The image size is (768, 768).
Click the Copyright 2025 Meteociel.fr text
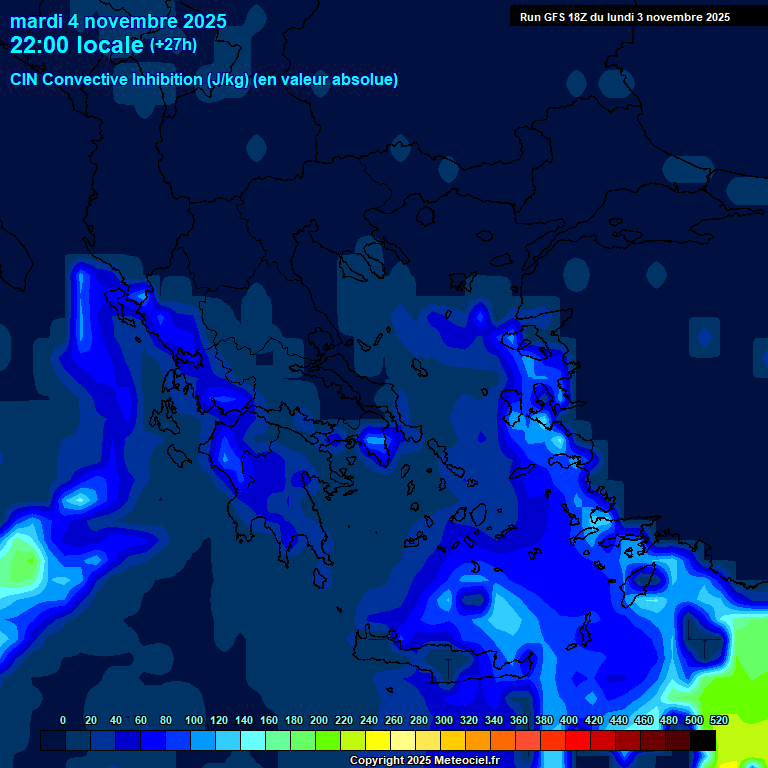click(x=424, y=761)
